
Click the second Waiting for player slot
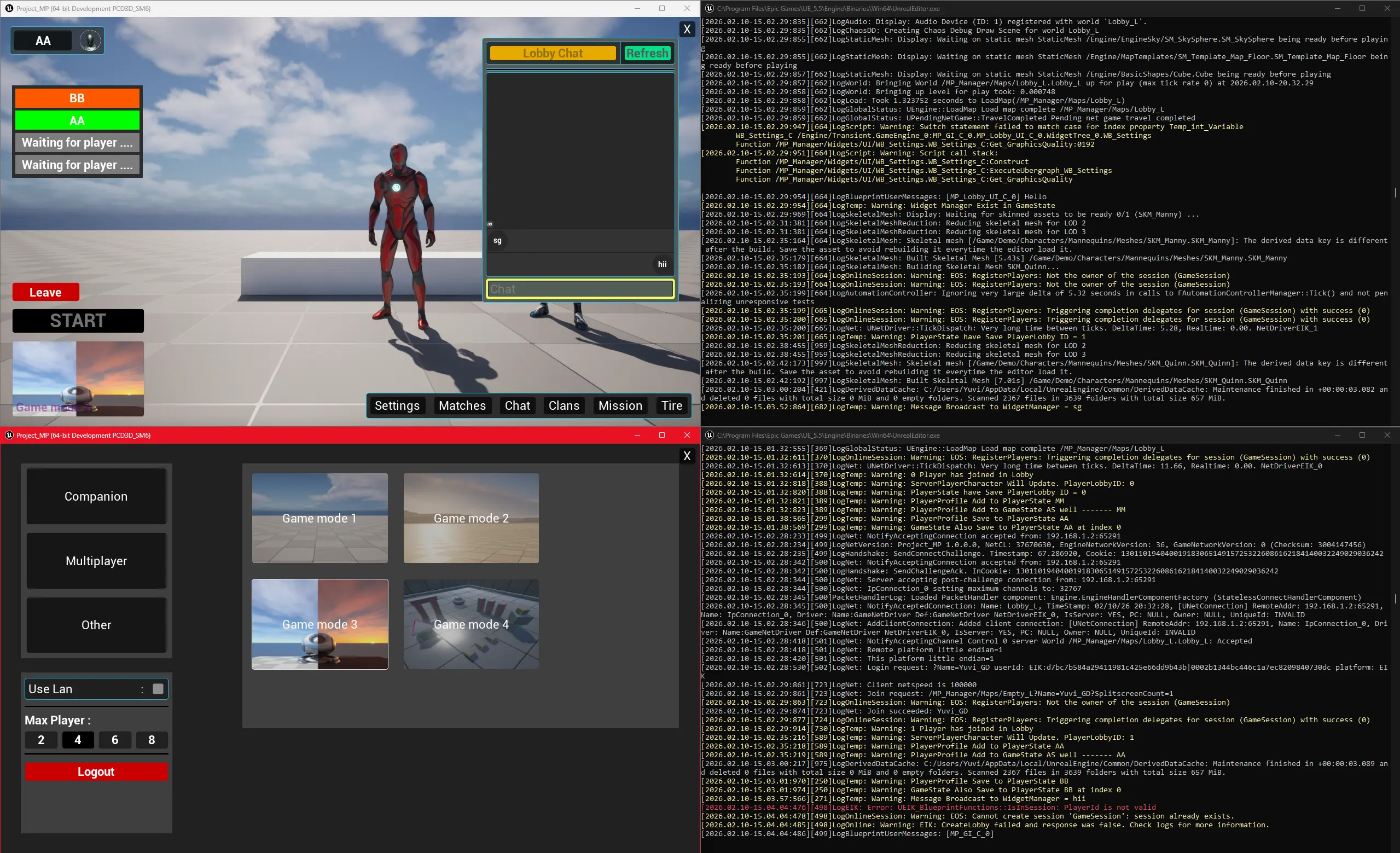point(77,165)
